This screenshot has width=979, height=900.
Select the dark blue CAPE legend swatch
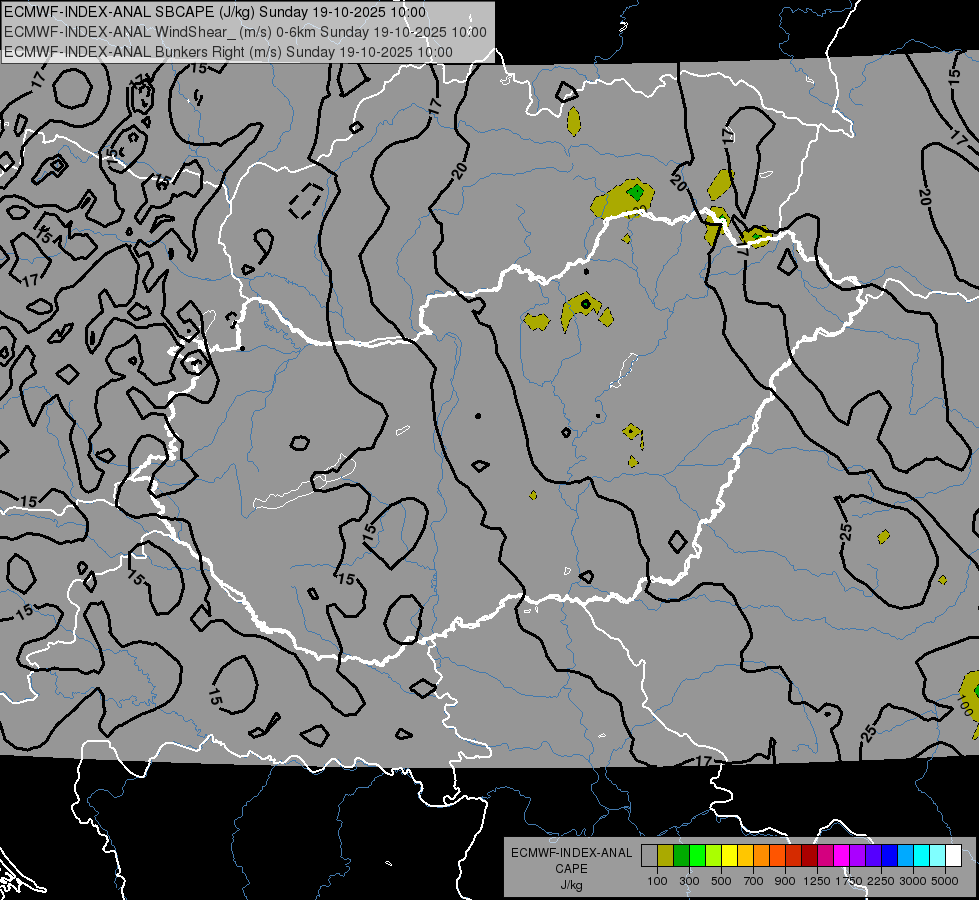[x=890, y=855]
